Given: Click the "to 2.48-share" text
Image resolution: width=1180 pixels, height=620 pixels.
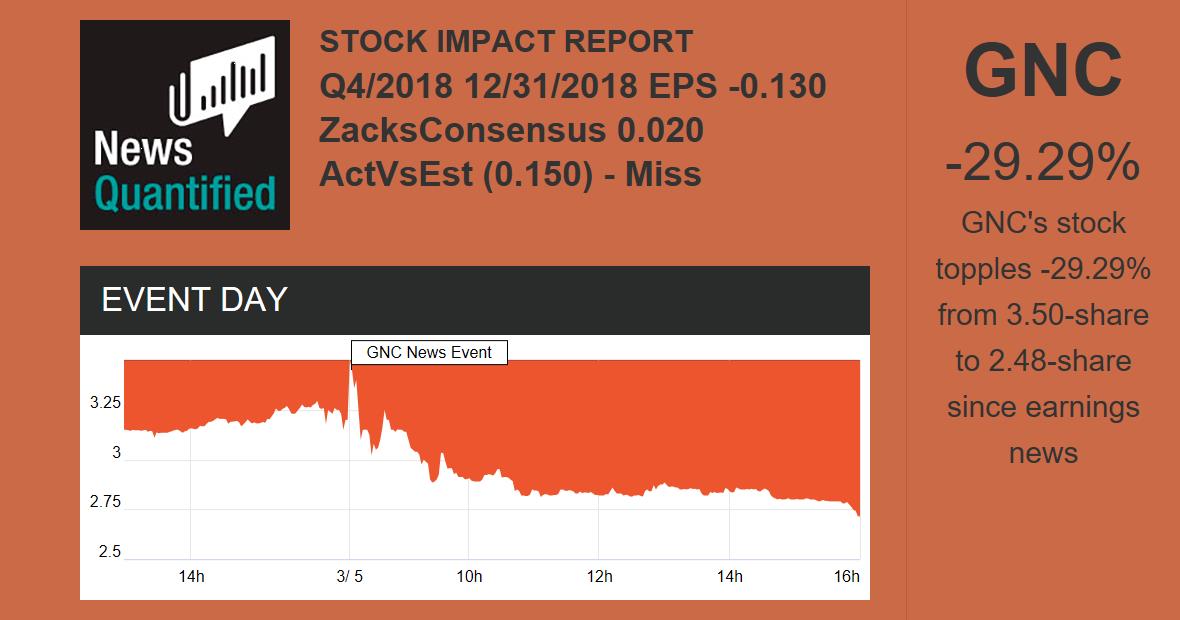Looking at the screenshot, I should (x=1043, y=361).
